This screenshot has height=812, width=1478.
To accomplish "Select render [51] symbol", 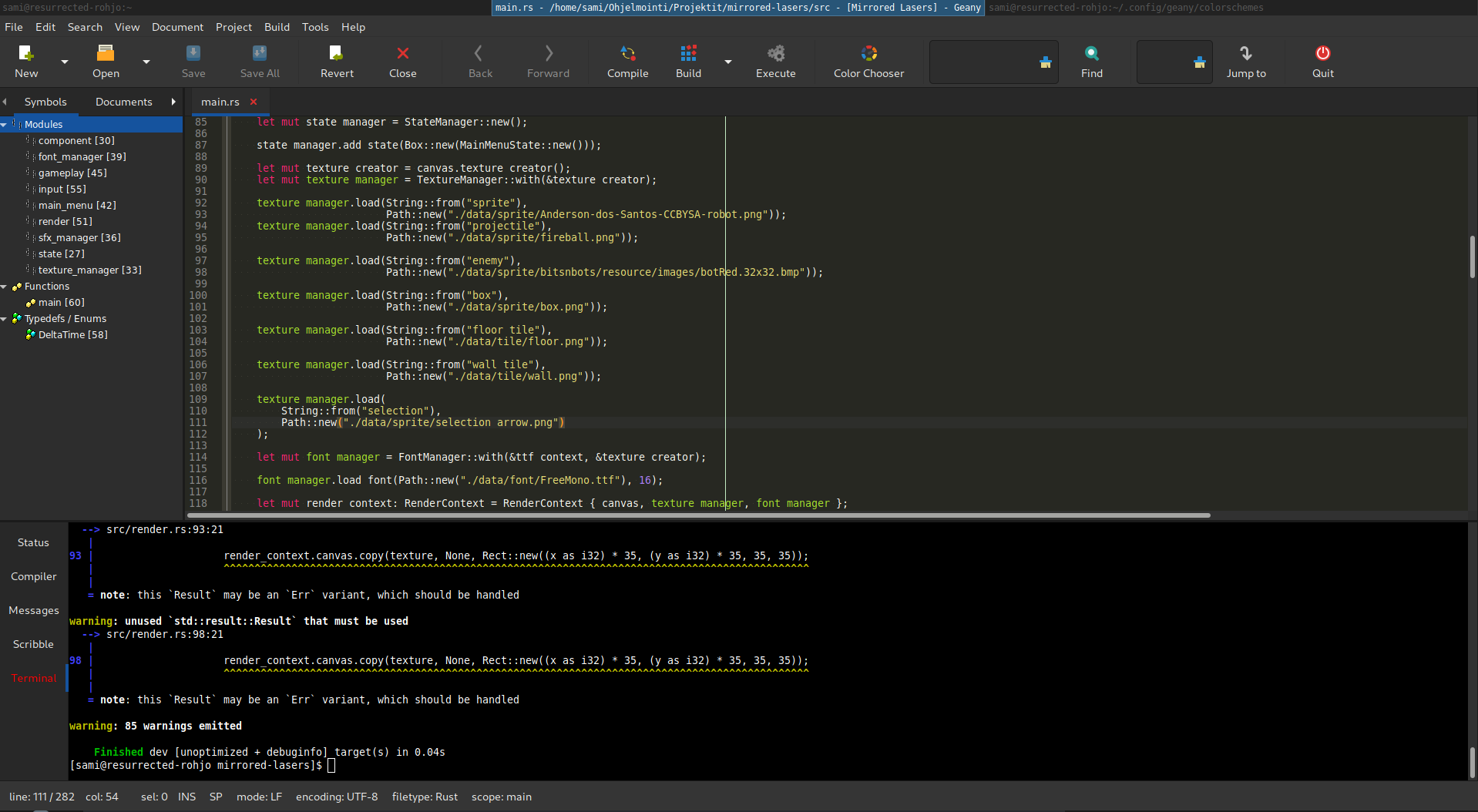I will click(65, 221).
